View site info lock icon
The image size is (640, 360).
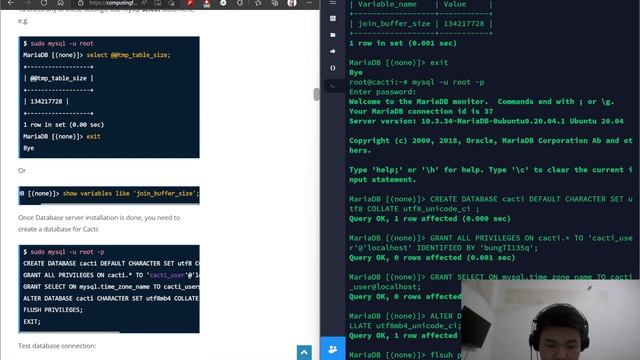[x=81, y=3]
